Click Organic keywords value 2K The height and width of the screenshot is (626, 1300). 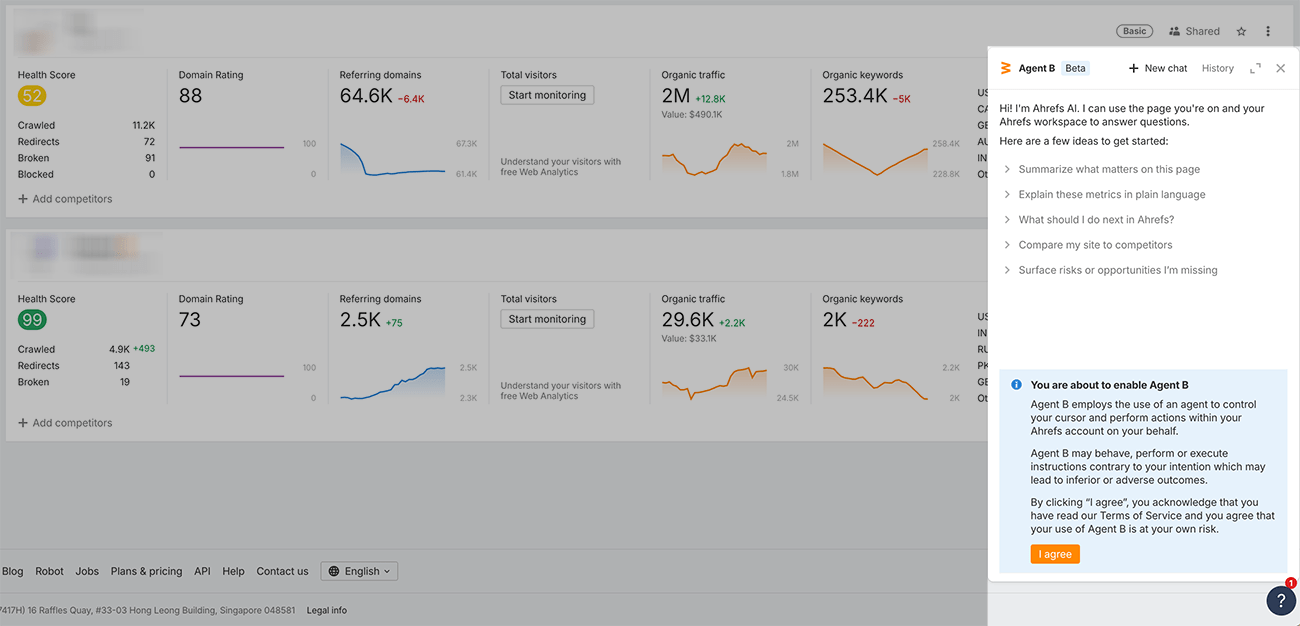coord(835,320)
